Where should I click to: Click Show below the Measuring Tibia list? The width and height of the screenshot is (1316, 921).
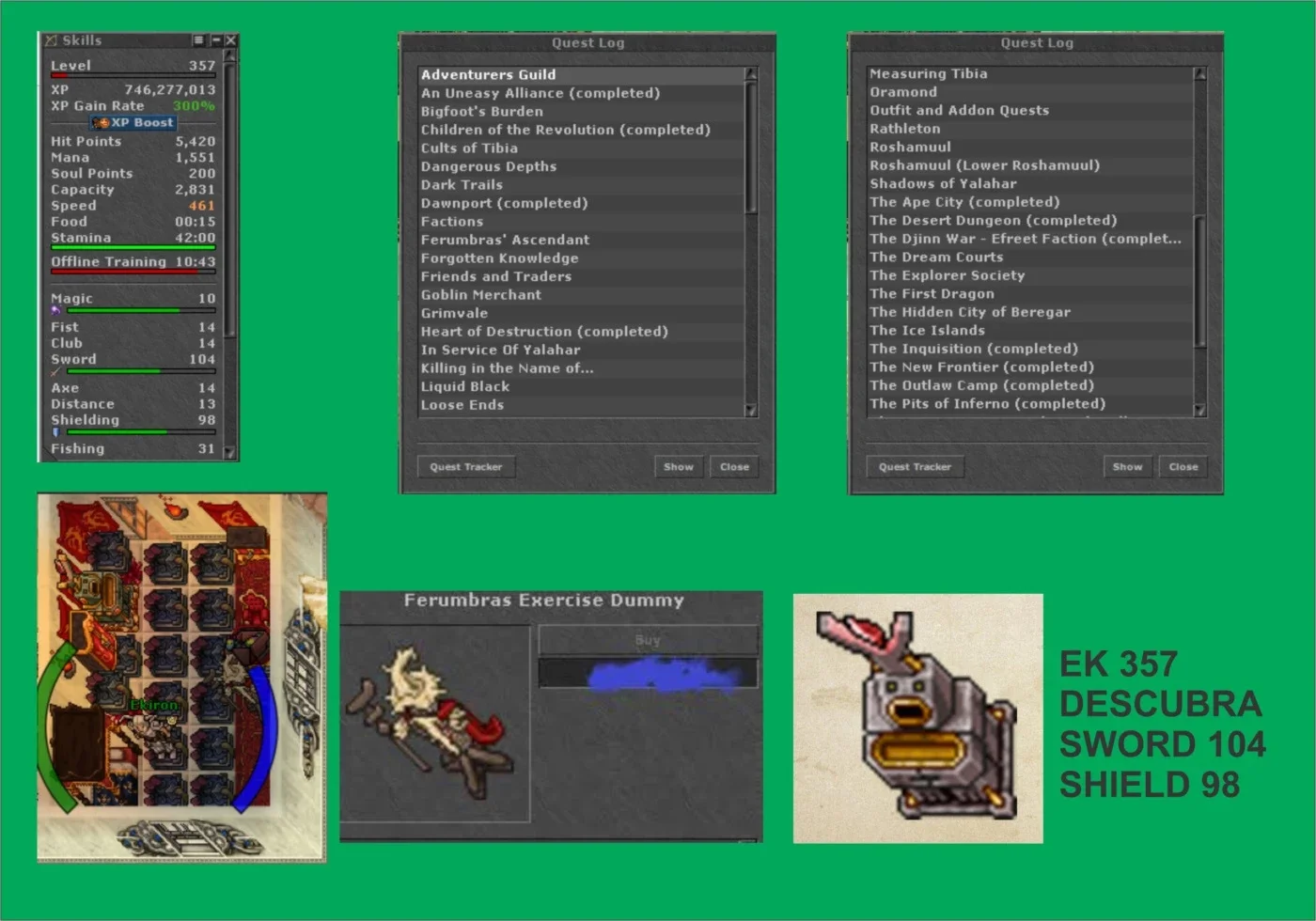coord(1127,466)
